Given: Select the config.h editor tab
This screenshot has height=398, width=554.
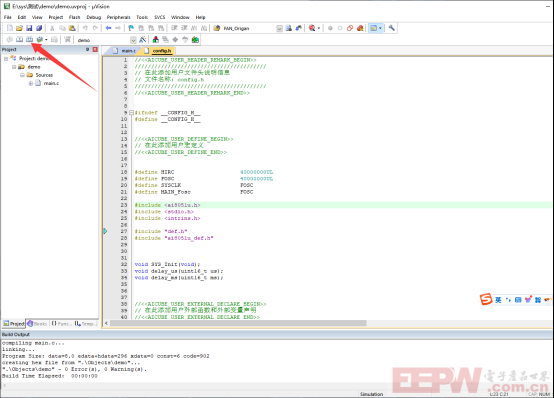Looking at the screenshot, I should [158, 51].
